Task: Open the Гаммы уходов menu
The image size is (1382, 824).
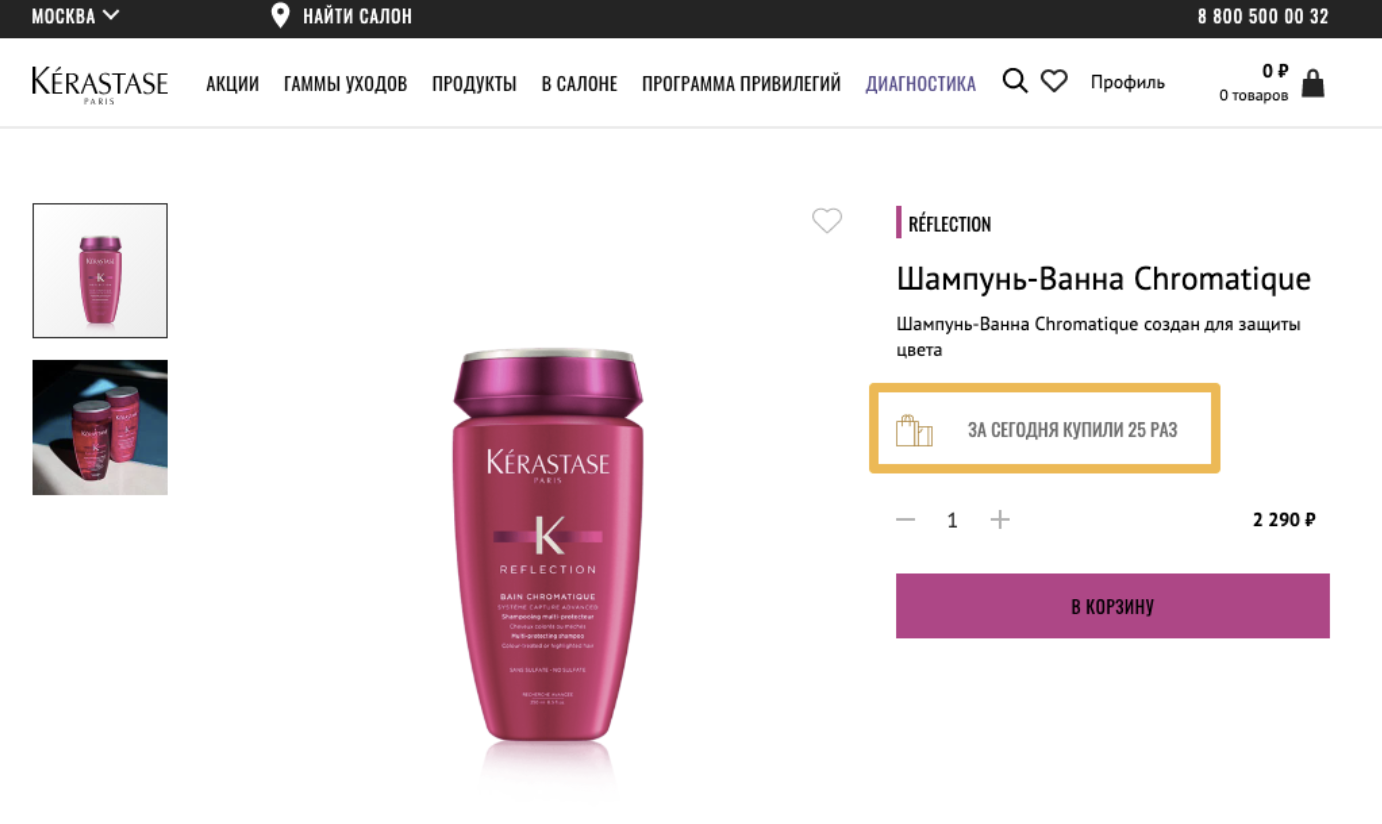Action: click(345, 84)
